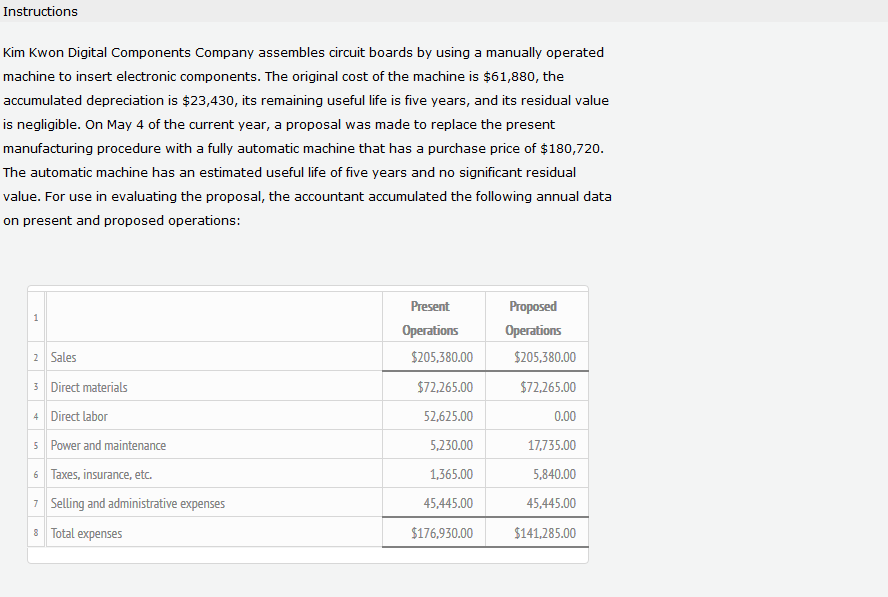Select Present Operations Sales $205,380.00 cell

(x=434, y=357)
